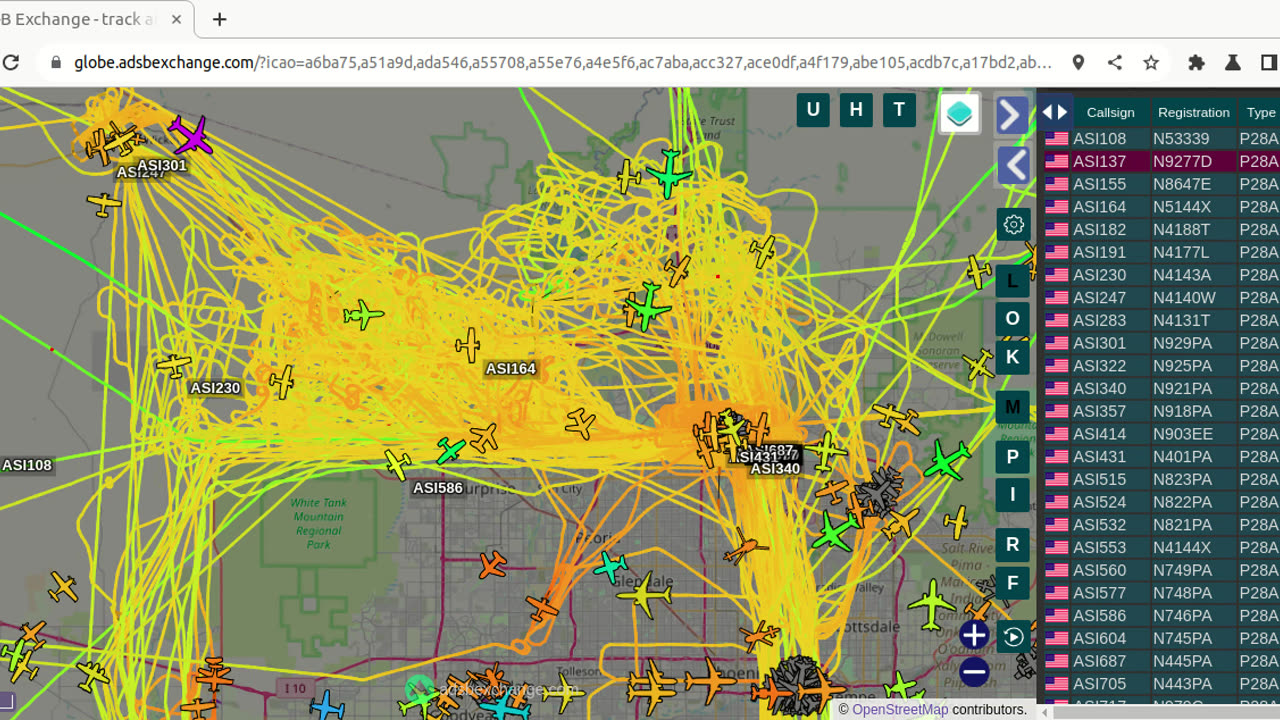This screenshot has width=1280, height=720.
Task: Open the map settings gear
Action: 1013,224
